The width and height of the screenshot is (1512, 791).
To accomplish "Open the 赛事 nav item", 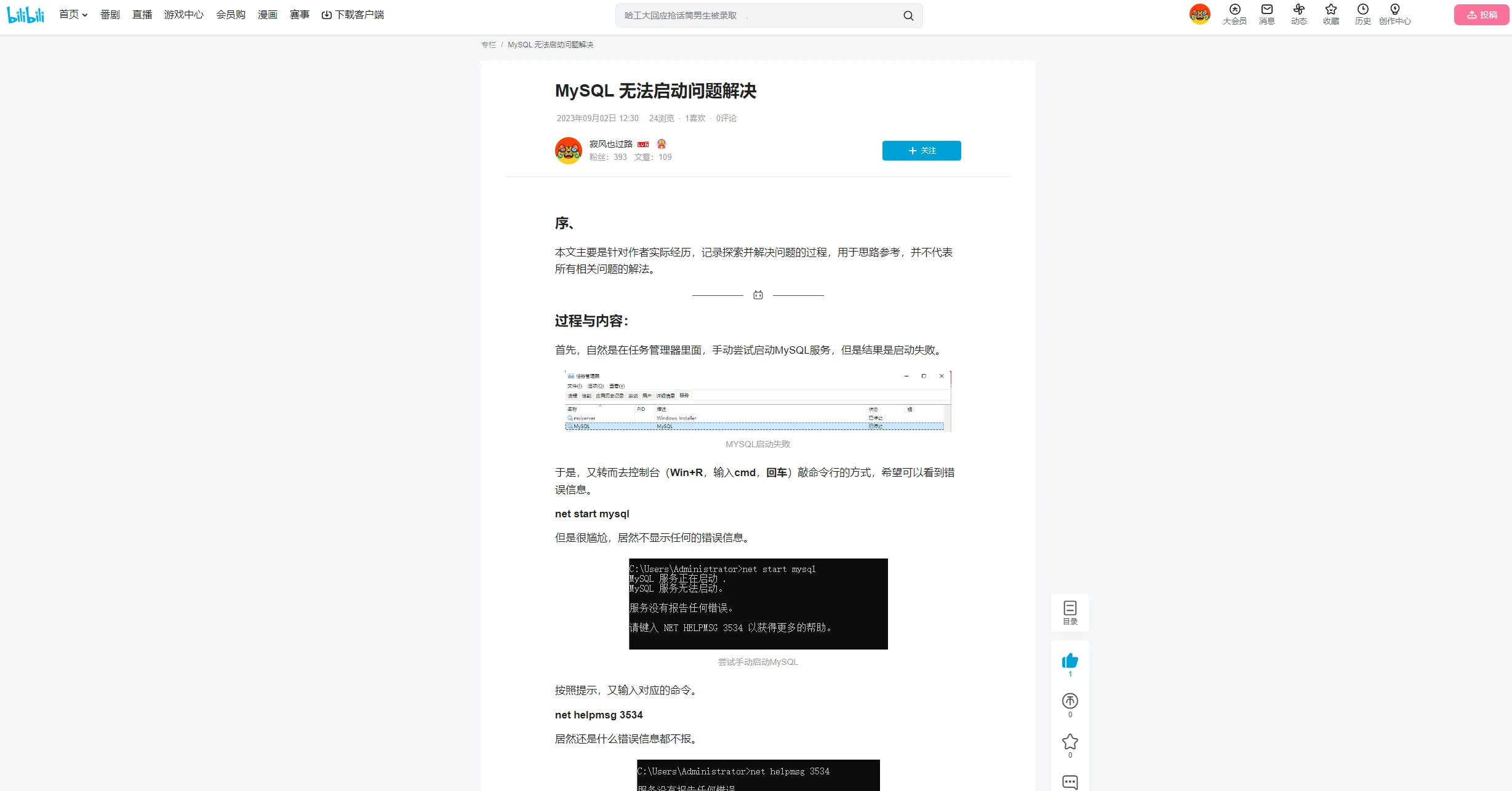I will pyautogui.click(x=300, y=15).
